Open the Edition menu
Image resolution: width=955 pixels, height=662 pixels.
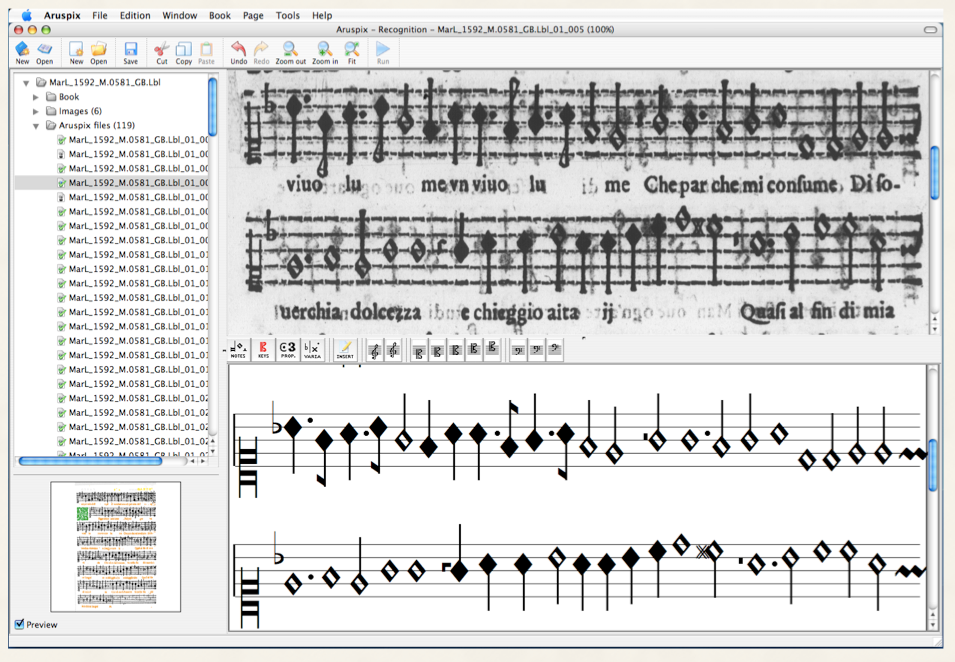135,15
